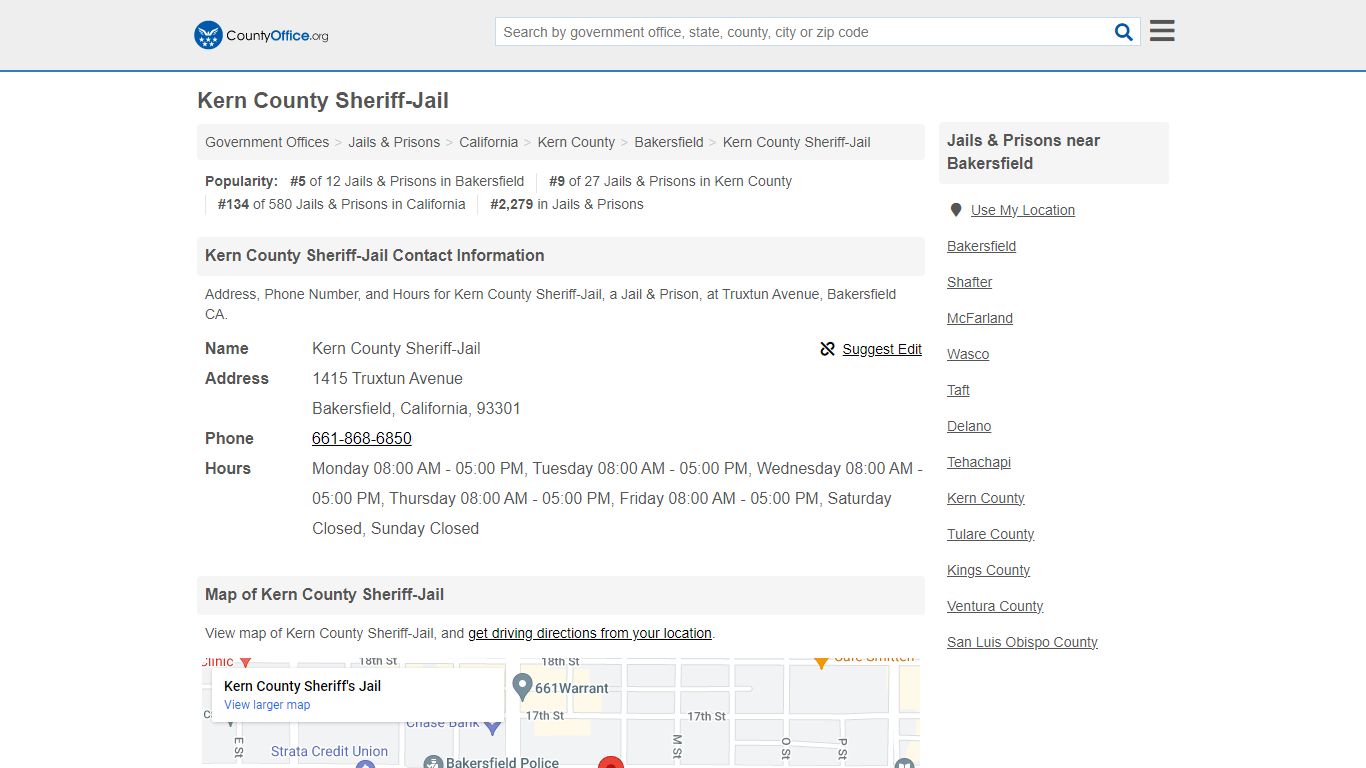
Task: Open Kern County breadcrumb link
Action: pos(576,142)
